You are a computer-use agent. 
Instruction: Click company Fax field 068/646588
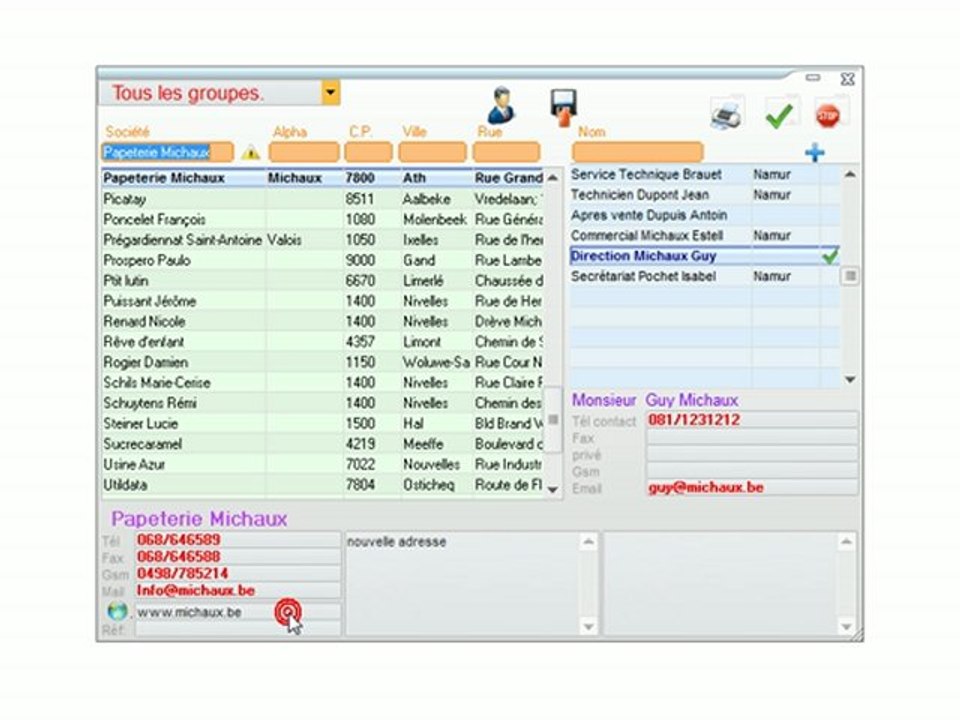coord(238,557)
